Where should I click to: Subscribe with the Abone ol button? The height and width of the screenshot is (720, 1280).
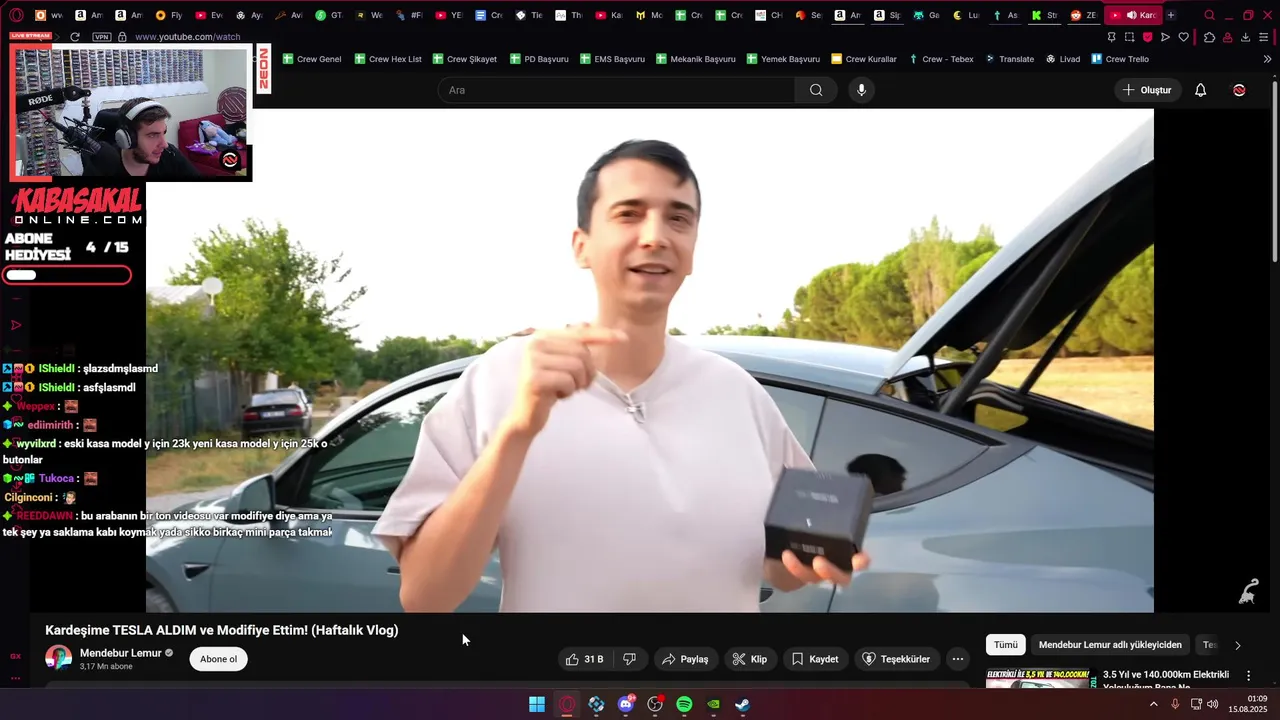tap(218, 659)
